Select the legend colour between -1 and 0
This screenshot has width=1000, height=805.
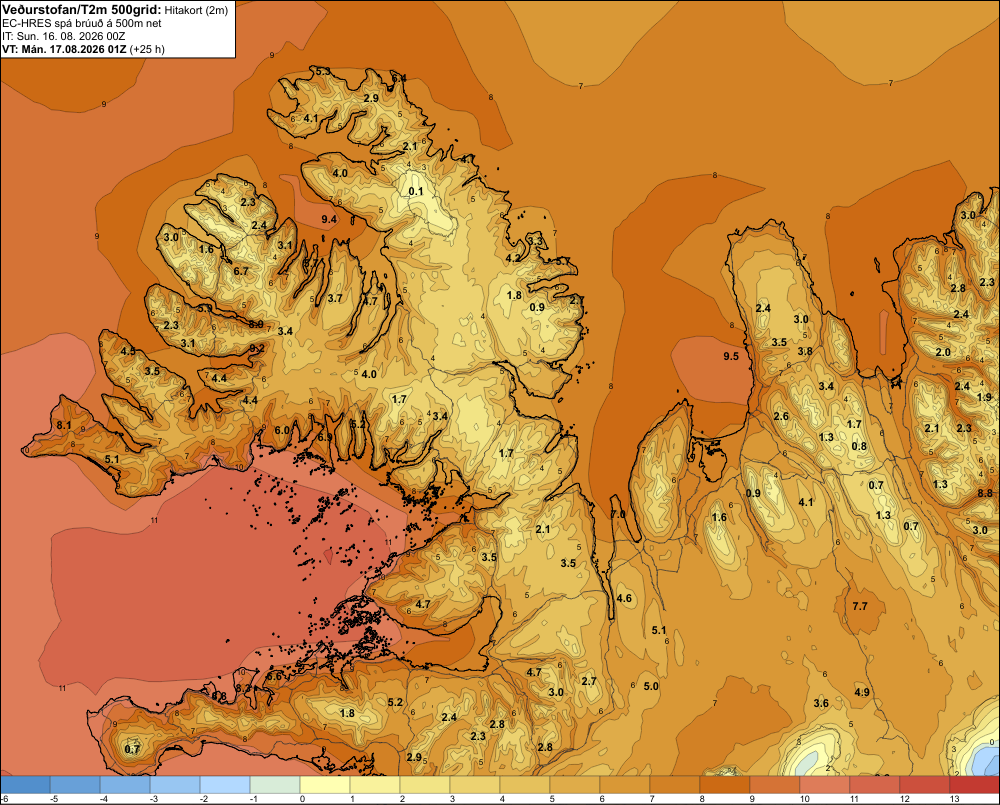click(x=275, y=784)
